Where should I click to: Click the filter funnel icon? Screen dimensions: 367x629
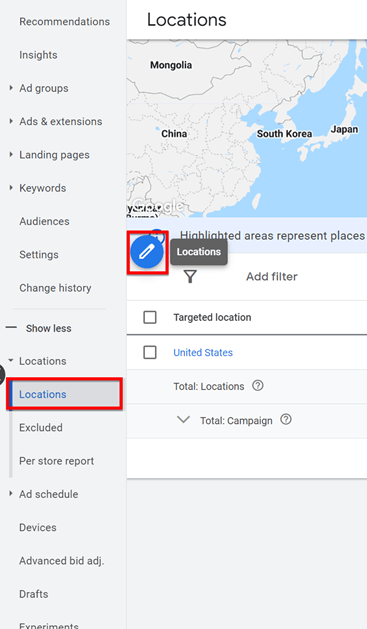click(x=190, y=276)
